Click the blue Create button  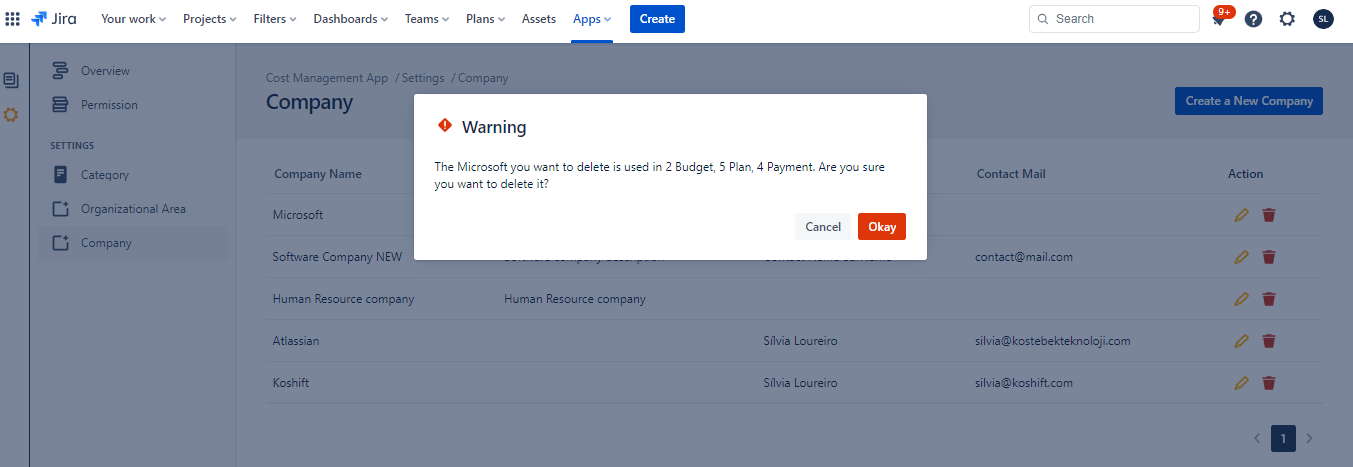coord(657,19)
